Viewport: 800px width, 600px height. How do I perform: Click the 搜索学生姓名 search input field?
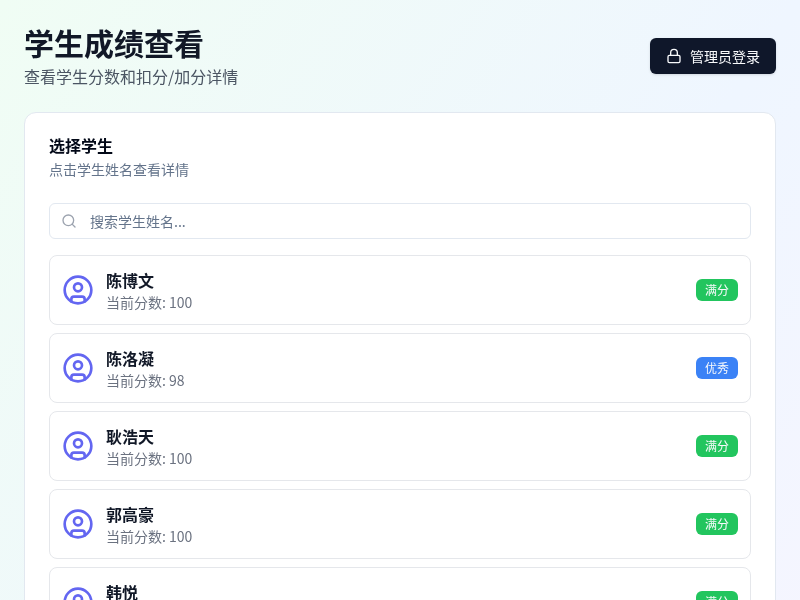click(400, 220)
